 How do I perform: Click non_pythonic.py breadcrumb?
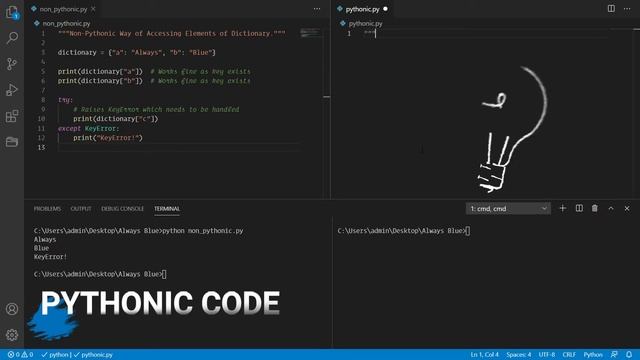(x=66, y=24)
